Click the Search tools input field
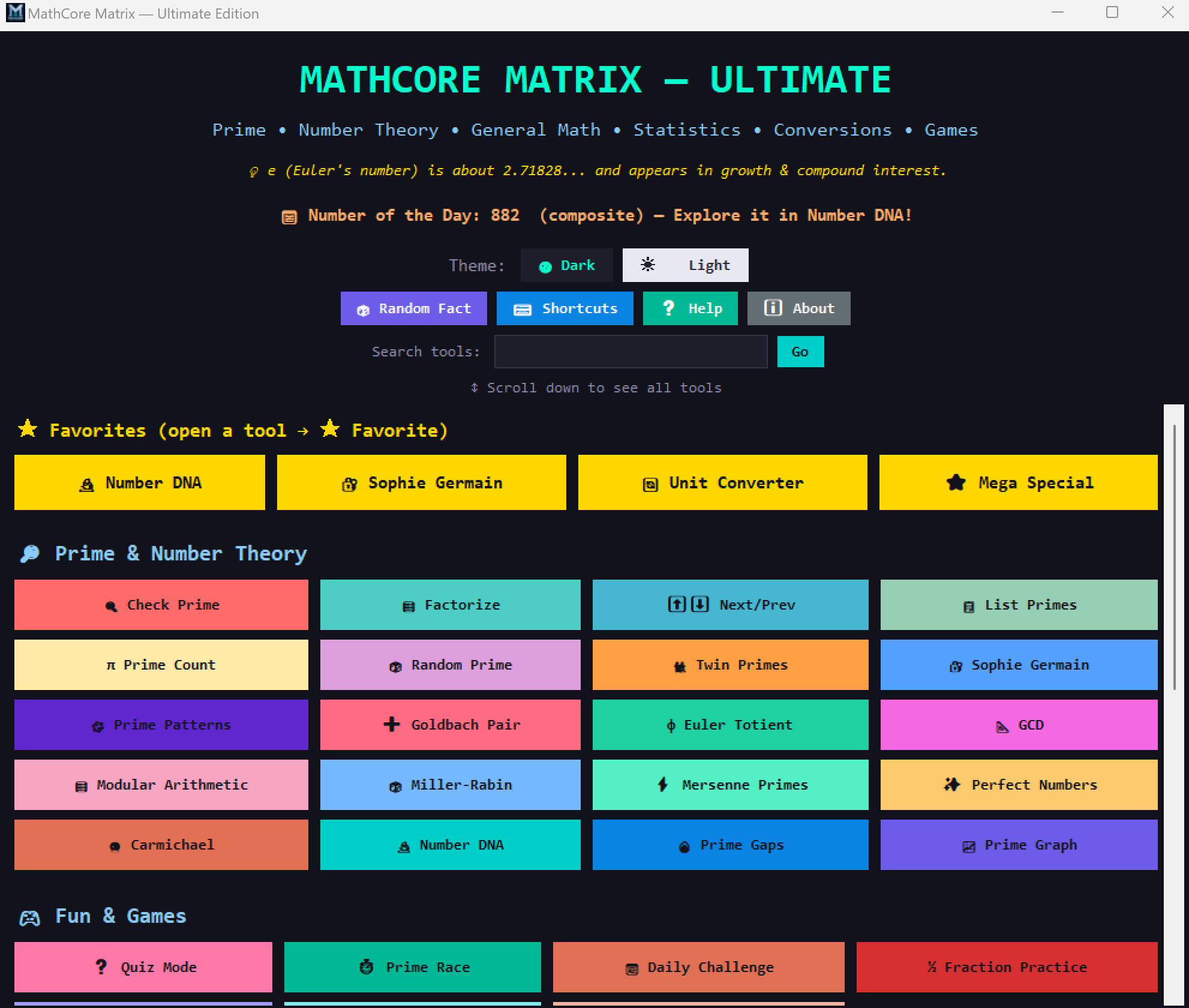 (630, 352)
